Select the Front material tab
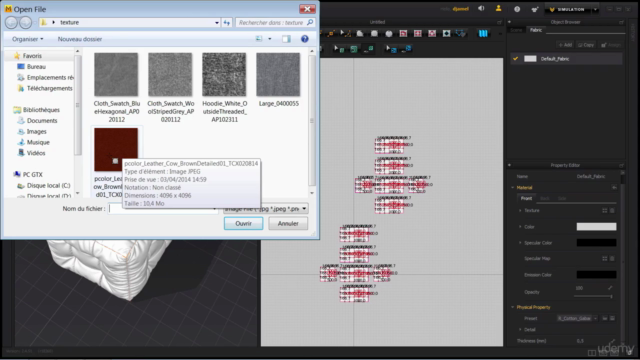 click(x=526, y=198)
